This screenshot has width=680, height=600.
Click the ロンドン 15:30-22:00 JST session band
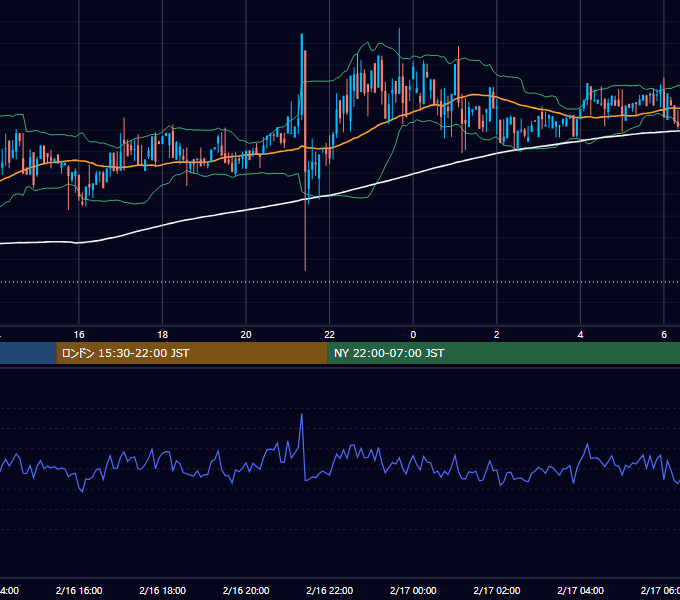(192, 353)
